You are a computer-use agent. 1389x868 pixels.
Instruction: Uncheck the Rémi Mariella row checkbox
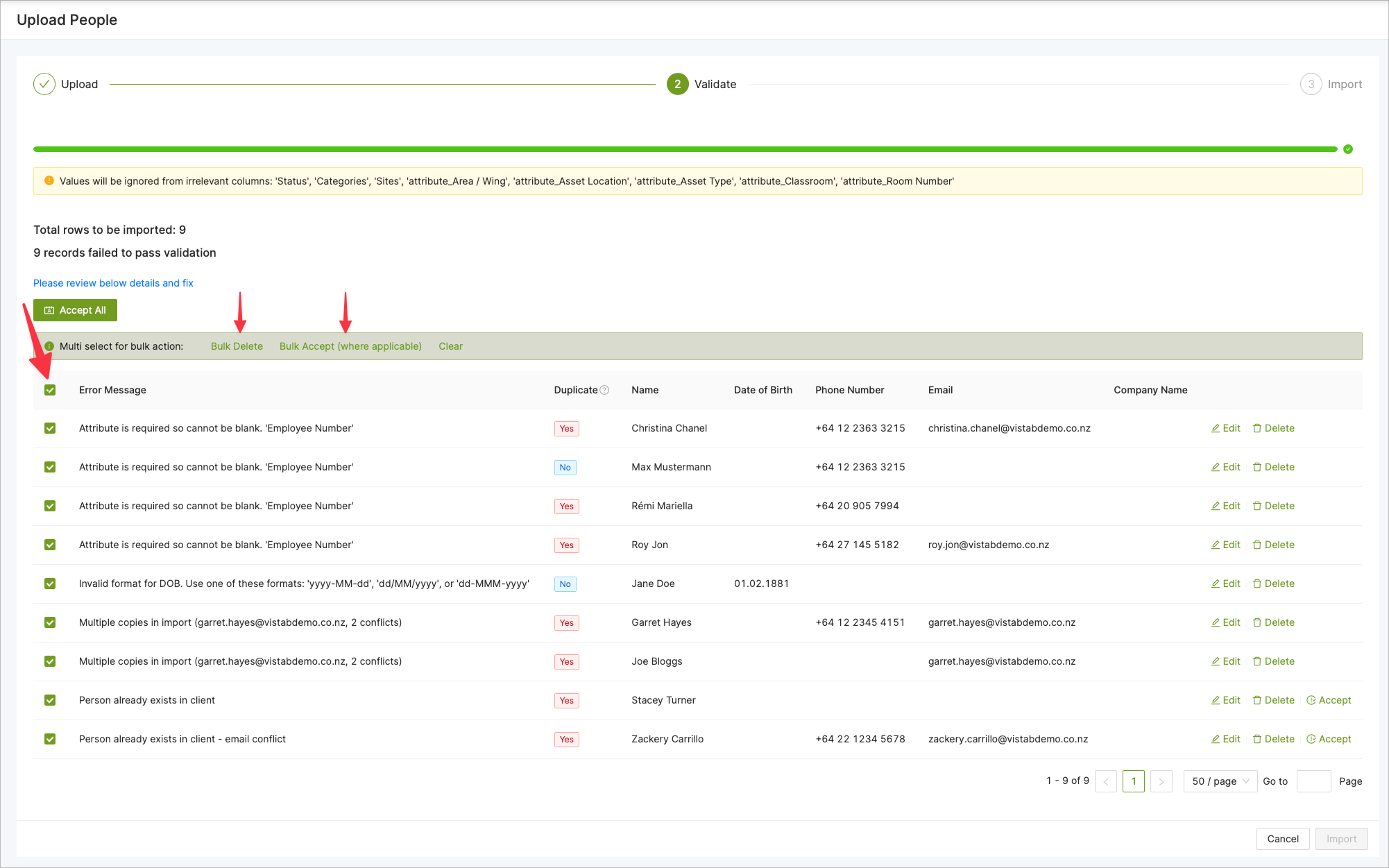pos(50,506)
